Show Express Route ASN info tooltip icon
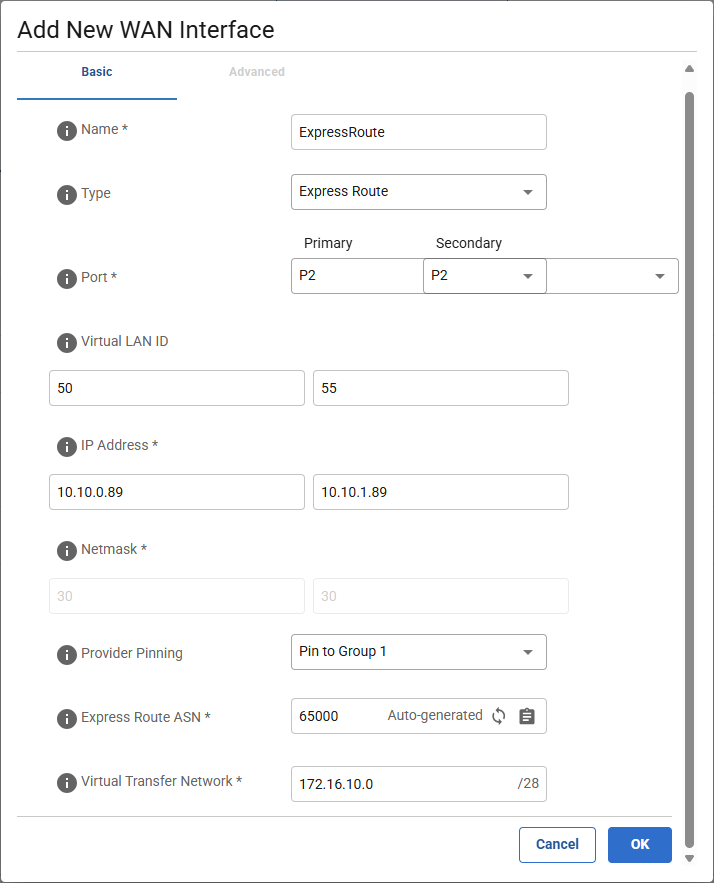This screenshot has width=714, height=883. point(66,719)
